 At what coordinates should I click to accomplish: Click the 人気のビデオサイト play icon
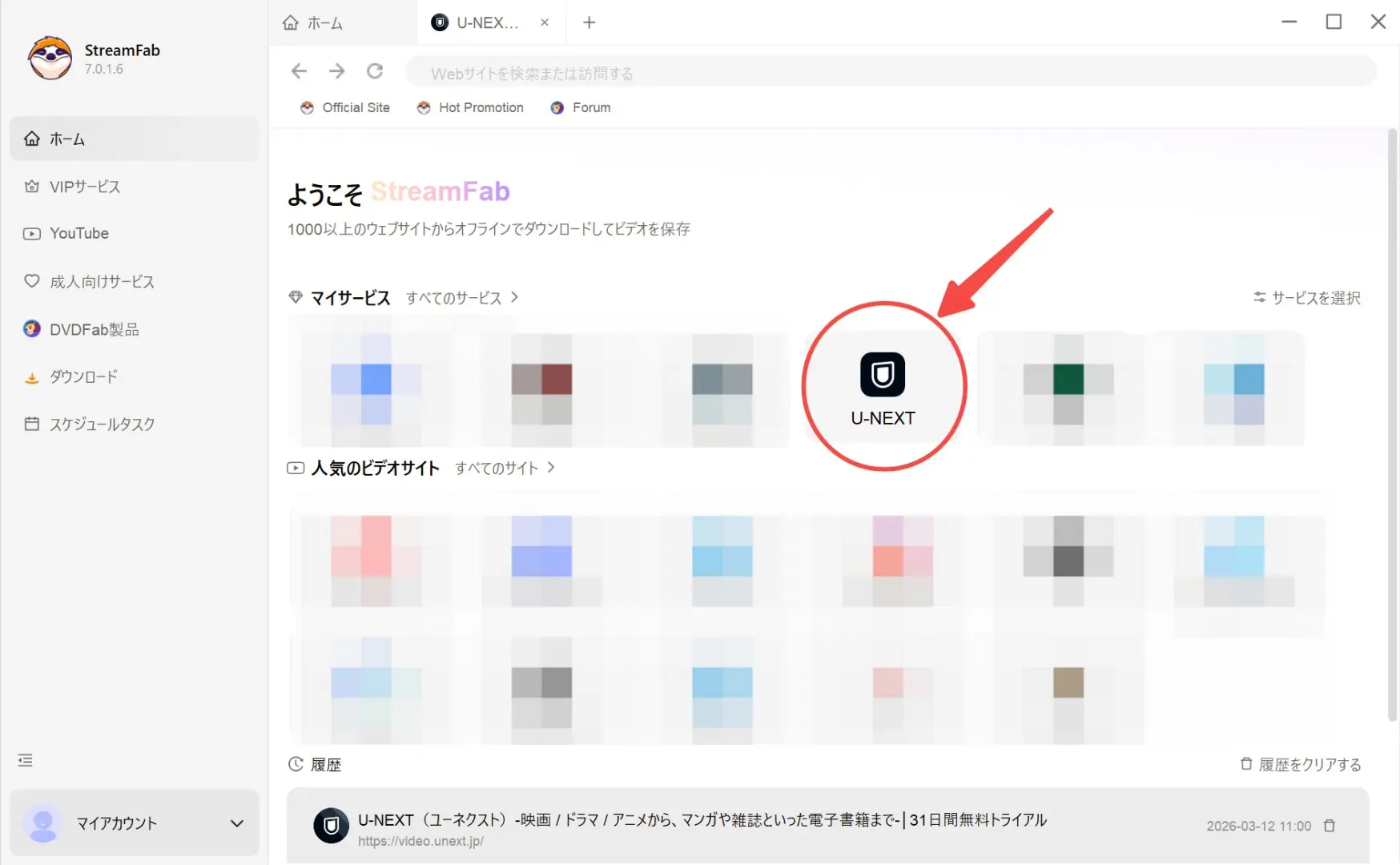pyautogui.click(x=296, y=468)
